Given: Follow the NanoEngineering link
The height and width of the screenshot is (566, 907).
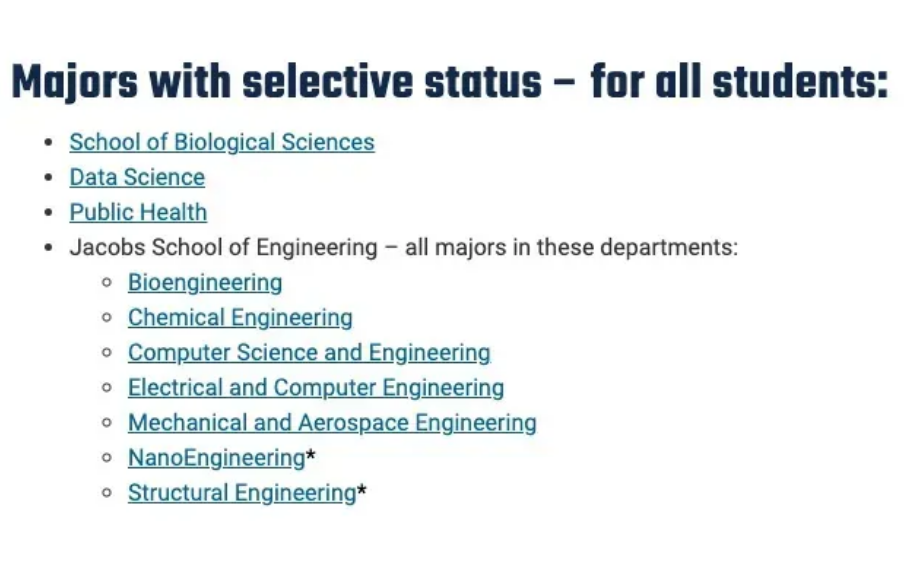Looking at the screenshot, I should pos(216,458).
